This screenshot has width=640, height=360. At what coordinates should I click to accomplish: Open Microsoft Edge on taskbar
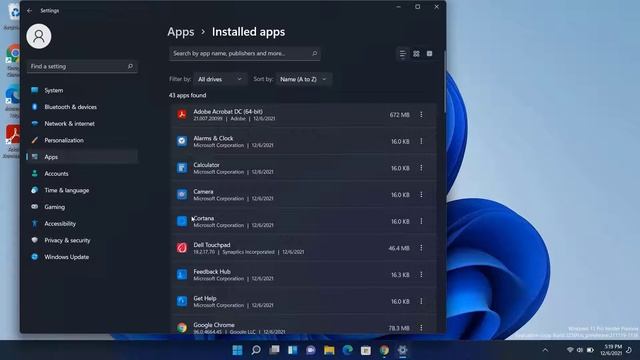pos(347,350)
